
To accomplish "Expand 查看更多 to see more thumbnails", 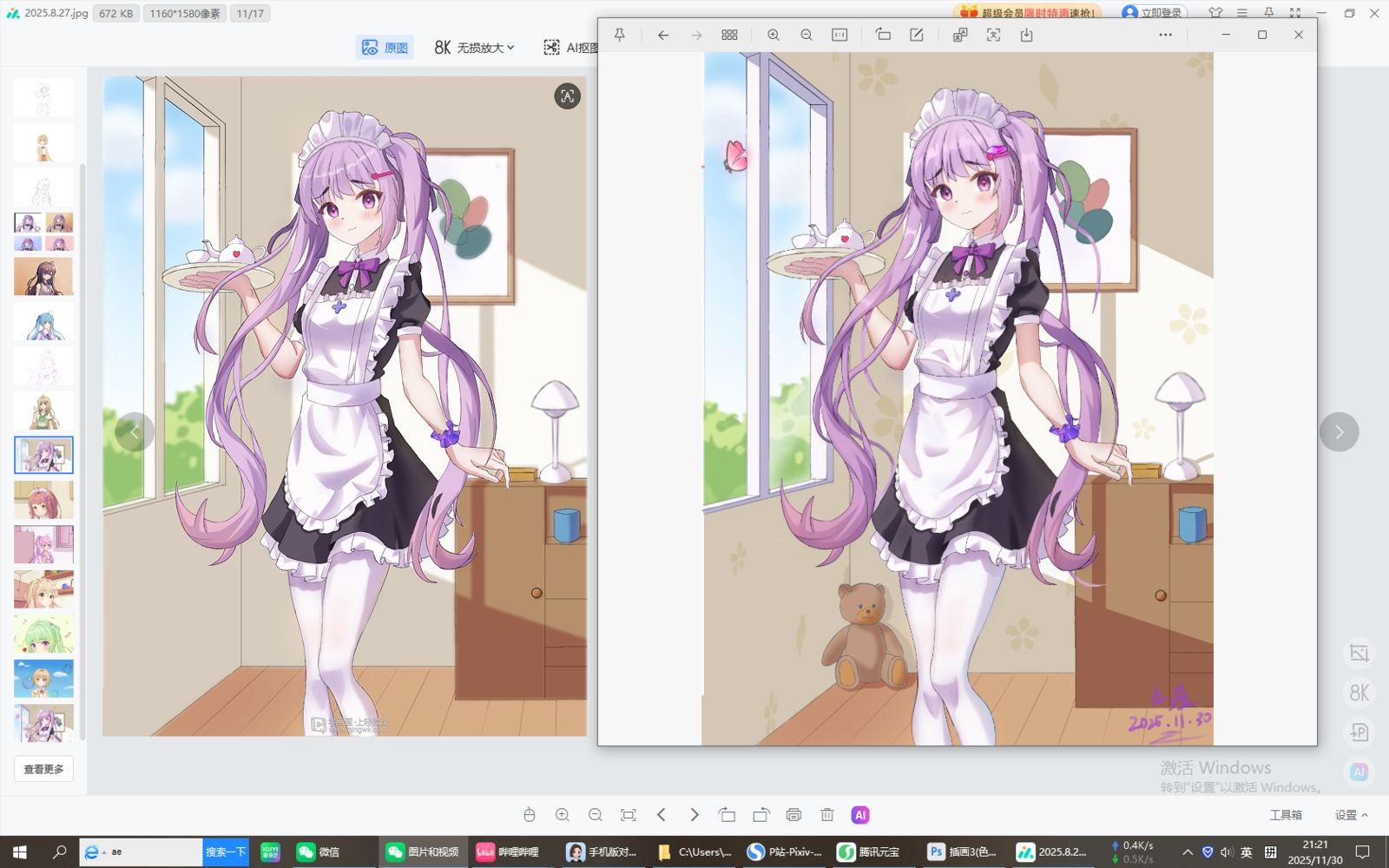I will (x=43, y=769).
